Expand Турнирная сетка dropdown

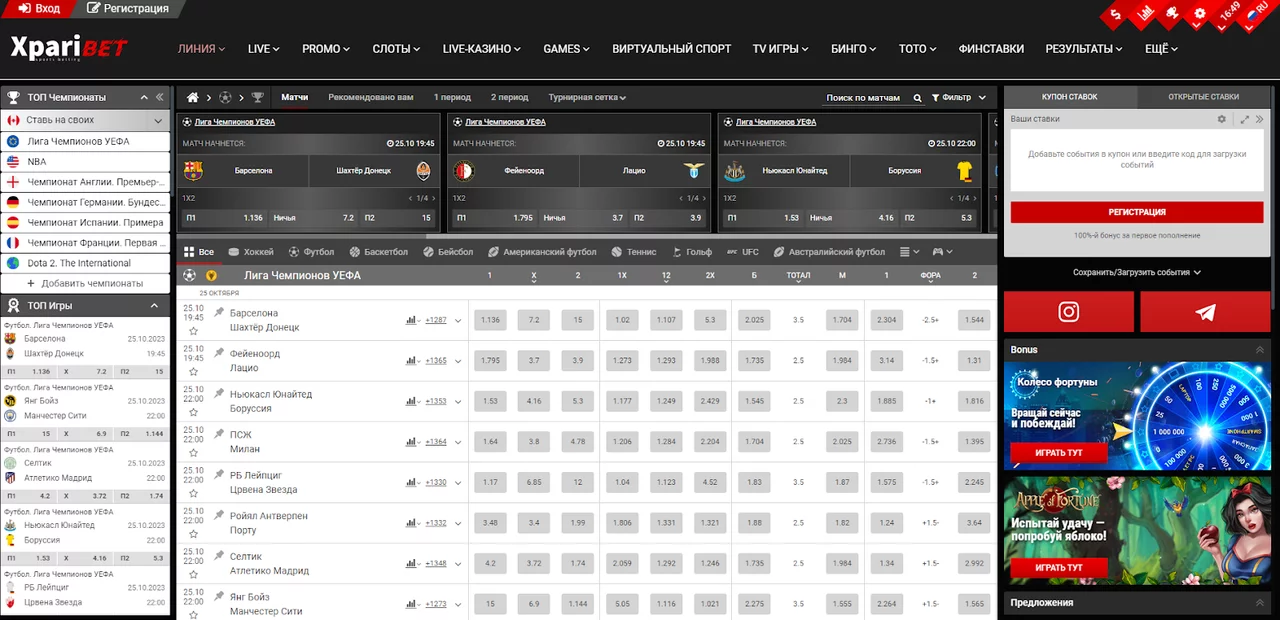point(587,98)
